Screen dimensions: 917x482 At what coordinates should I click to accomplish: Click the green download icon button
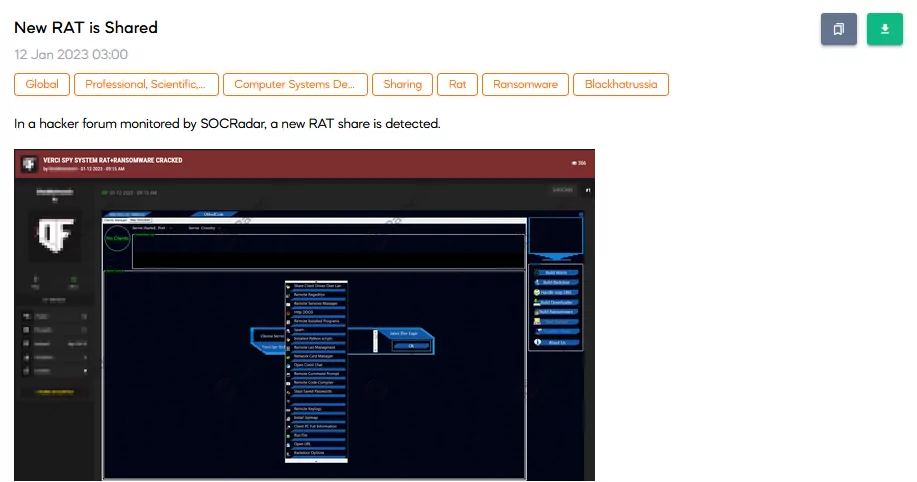(884, 29)
